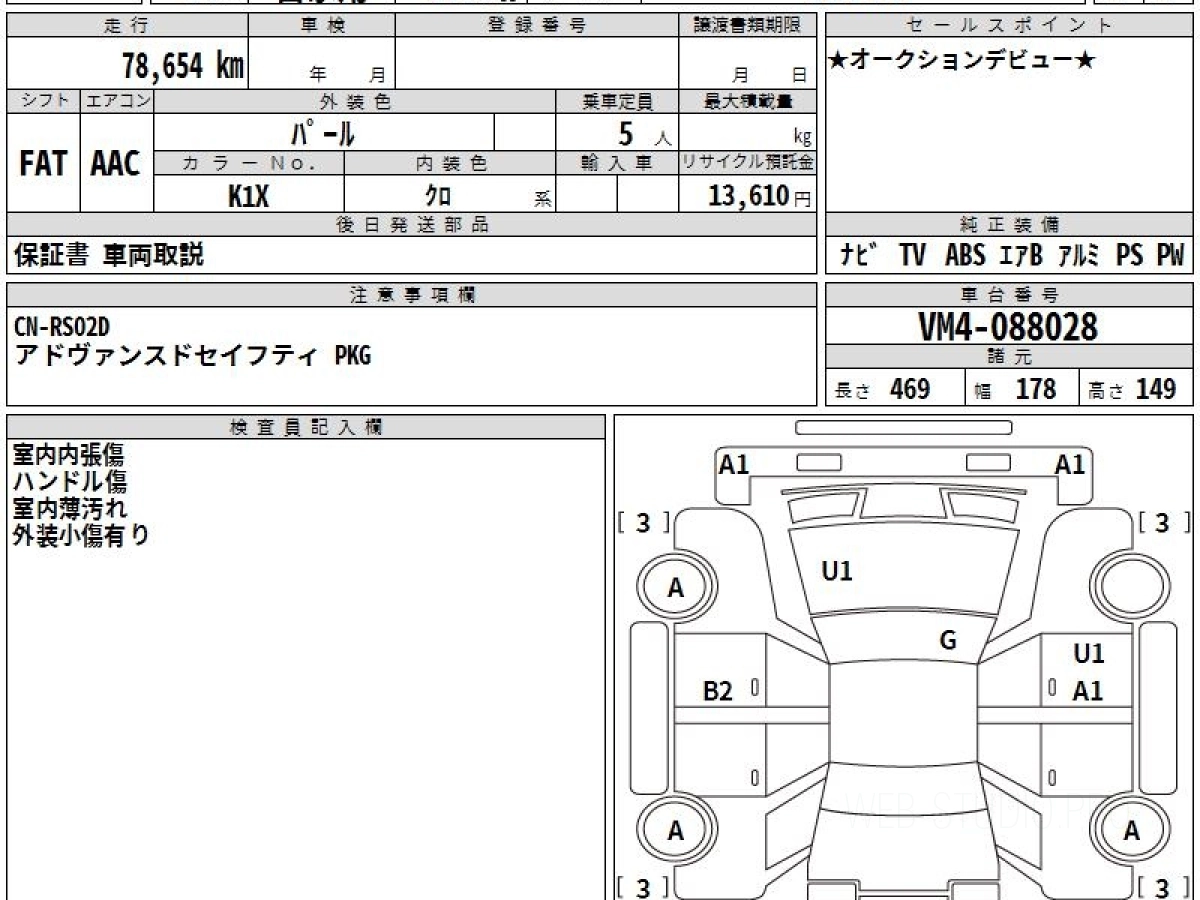Image resolution: width=1200 pixels, height=900 pixels.
Task: Click the A1 mark below the door U1
Action: click(1088, 691)
